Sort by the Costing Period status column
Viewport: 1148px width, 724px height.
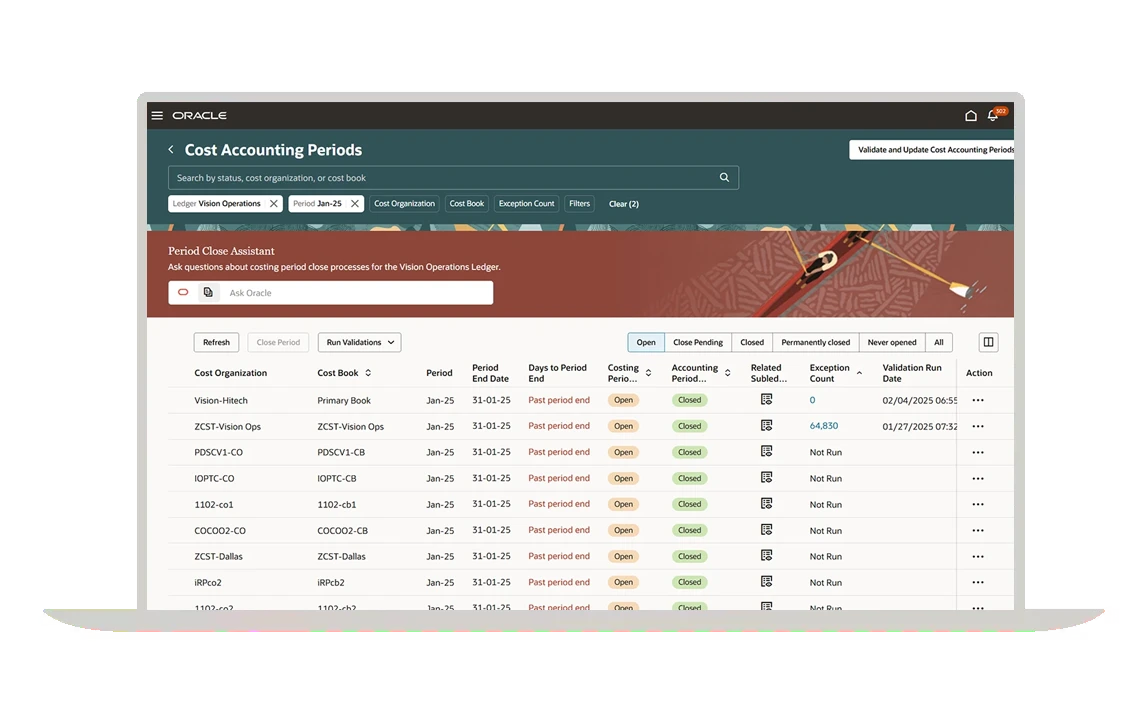pos(649,373)
